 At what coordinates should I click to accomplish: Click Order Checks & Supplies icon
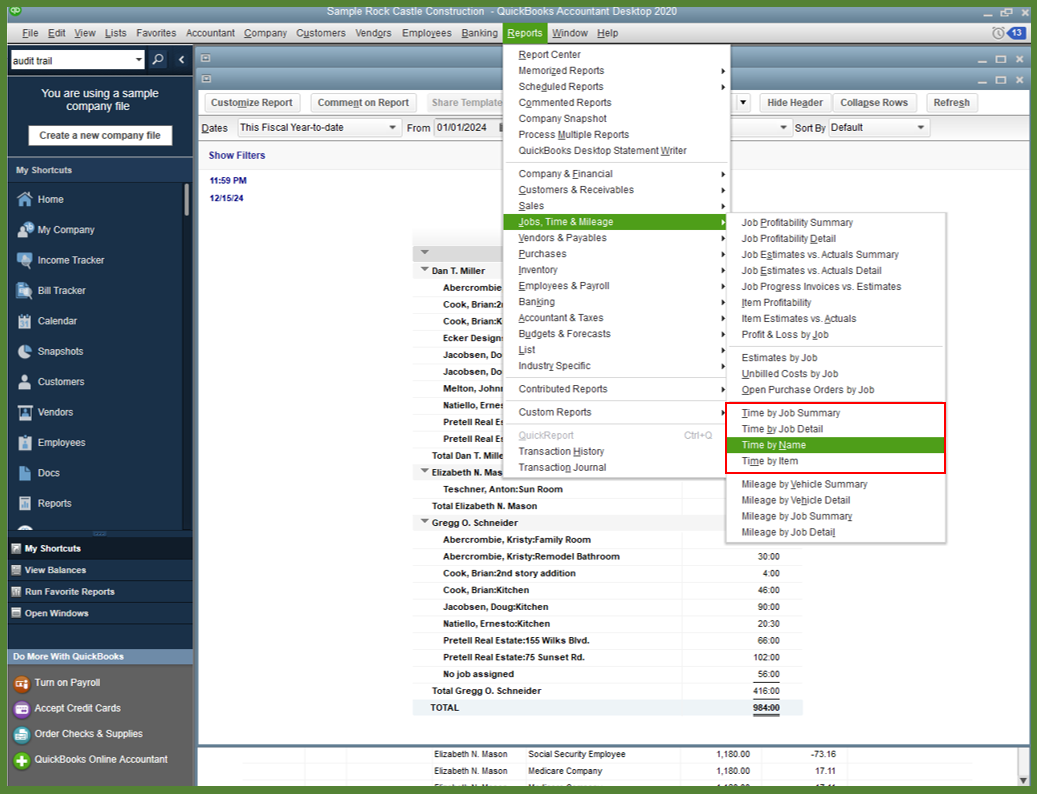[21, 734]
